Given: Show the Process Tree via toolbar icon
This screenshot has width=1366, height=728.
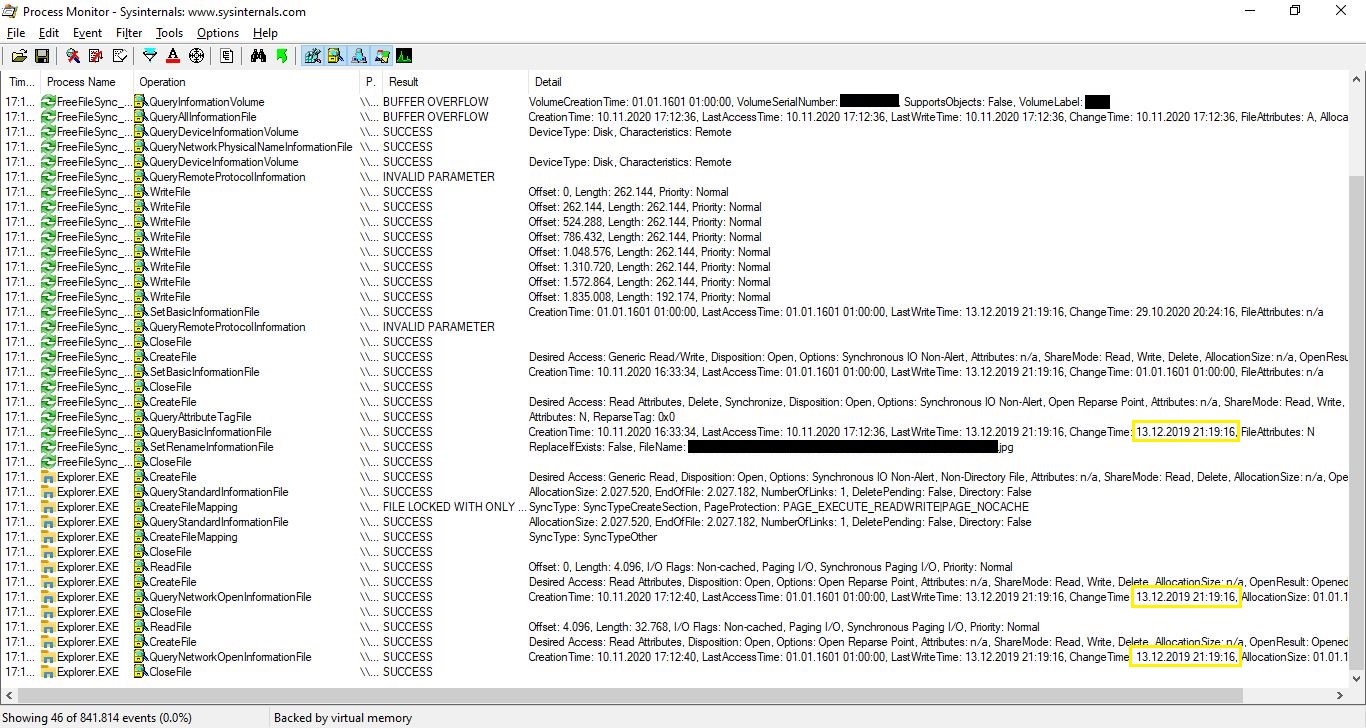Looking at the screenshot, I should click(x=227, y=56).
